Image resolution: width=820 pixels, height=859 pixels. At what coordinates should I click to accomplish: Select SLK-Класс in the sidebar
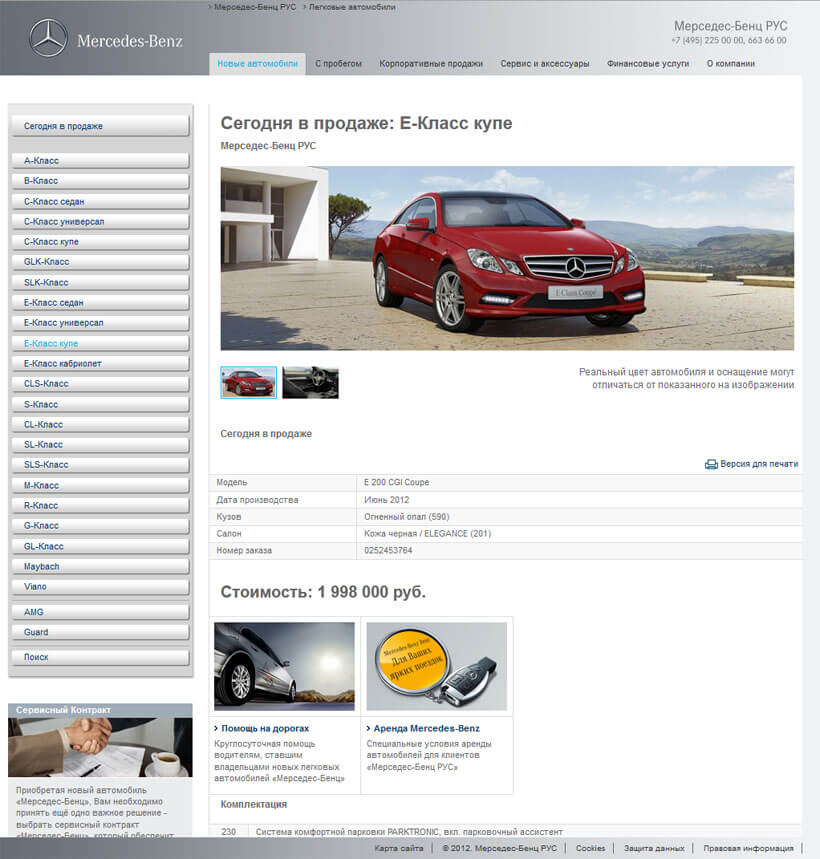(100, 283)
